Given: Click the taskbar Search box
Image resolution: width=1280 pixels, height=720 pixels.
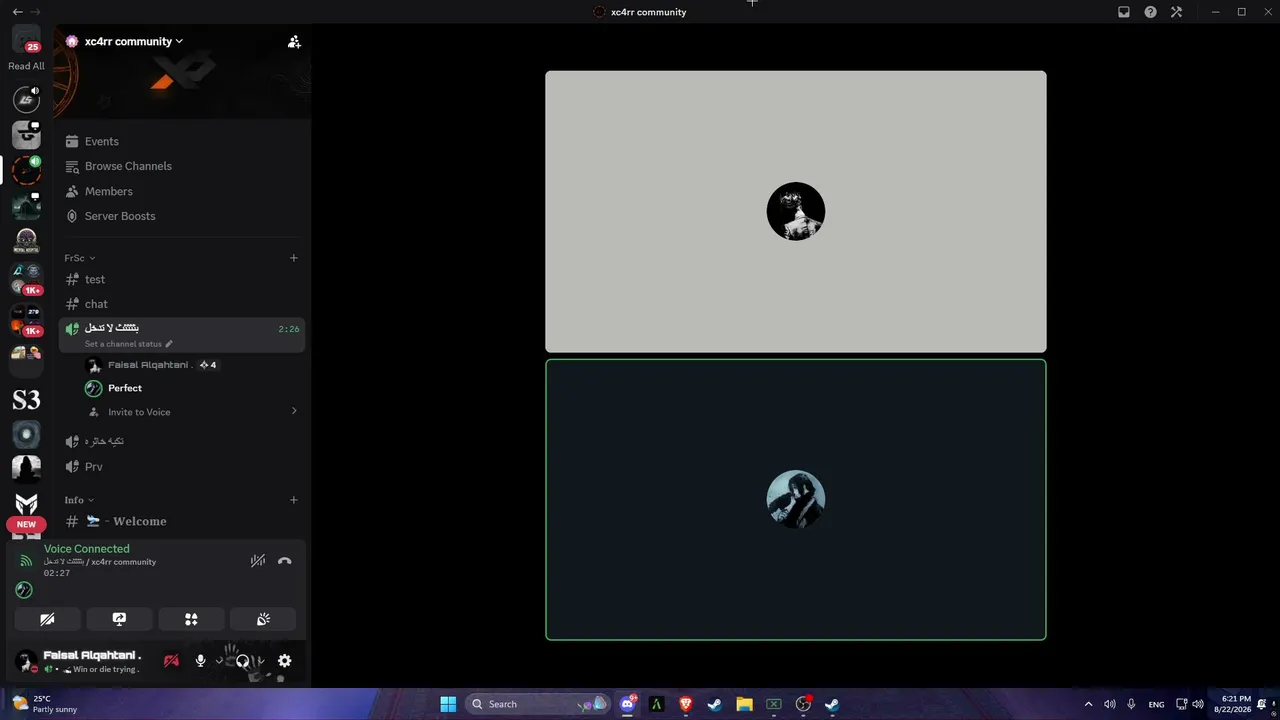Looking at the screenshot, I should 539,704.
